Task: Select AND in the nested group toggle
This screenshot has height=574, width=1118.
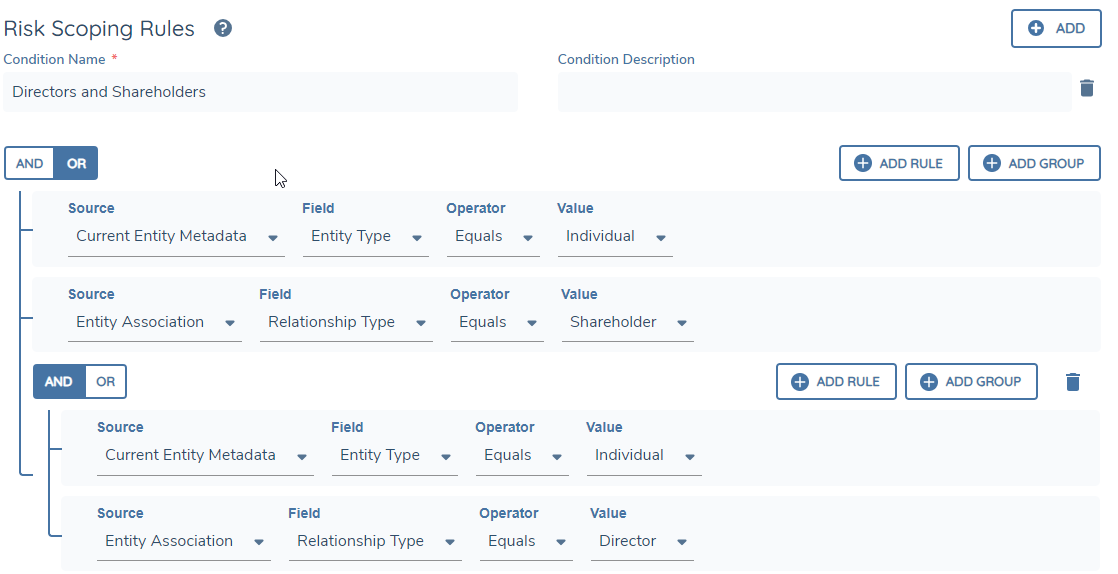Action: click(x=59, y=382)
